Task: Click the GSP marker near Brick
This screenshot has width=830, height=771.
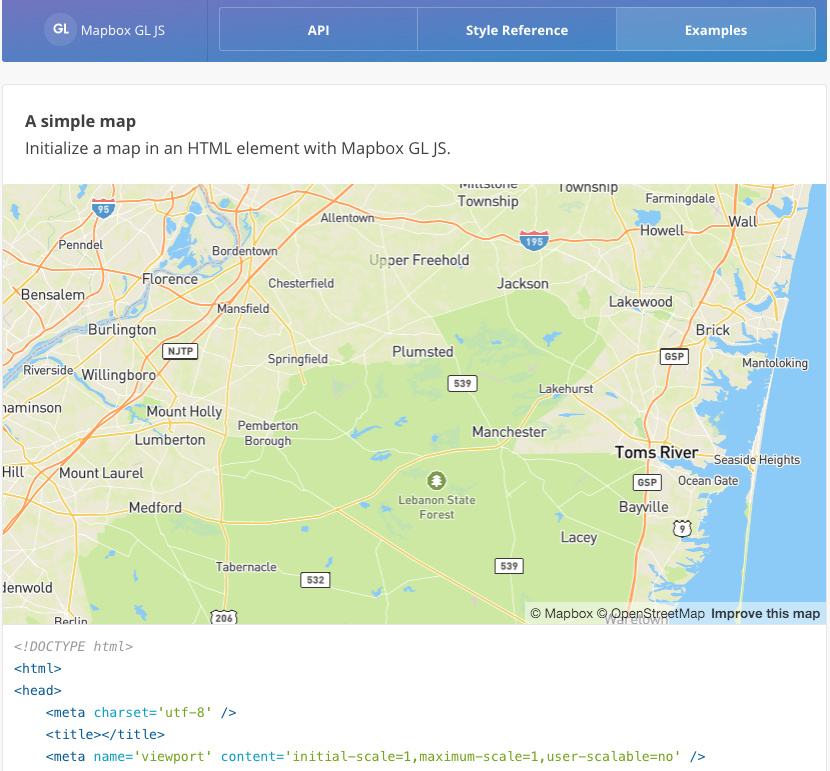Action: coord(674,356)
